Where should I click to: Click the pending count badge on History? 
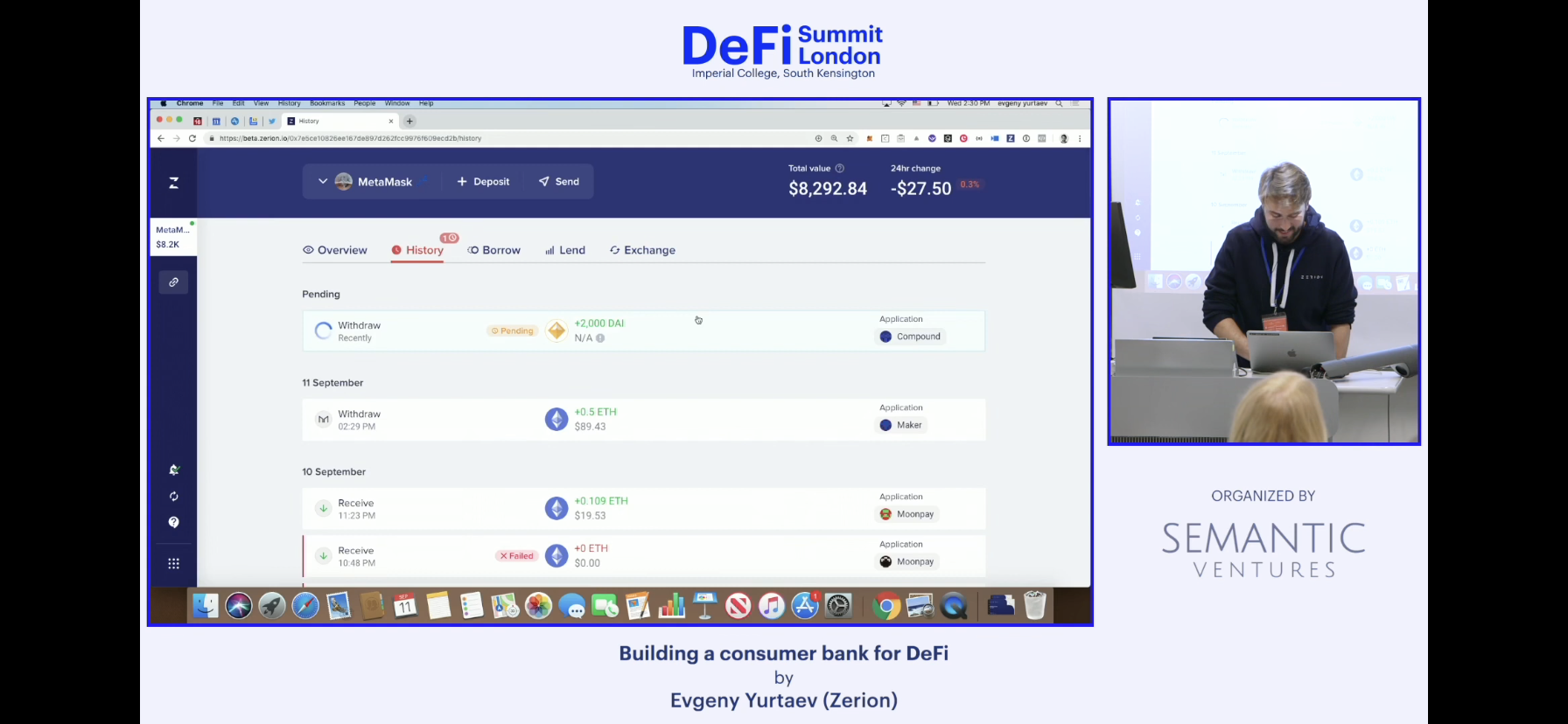pos(450,238)
